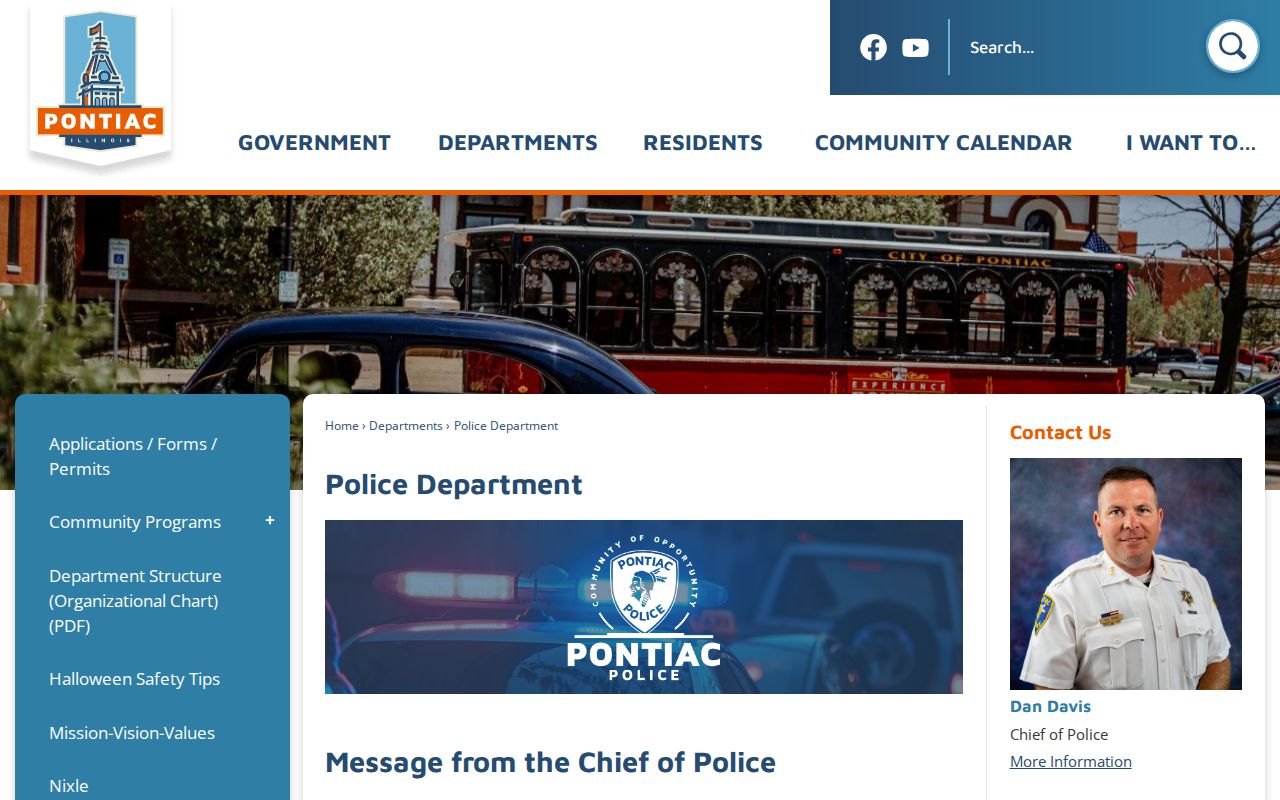Image resolution: width=1280 pixels, height=800 pixels.
Task: Open Community Programs sidebar link
Action: pos(135,522)
